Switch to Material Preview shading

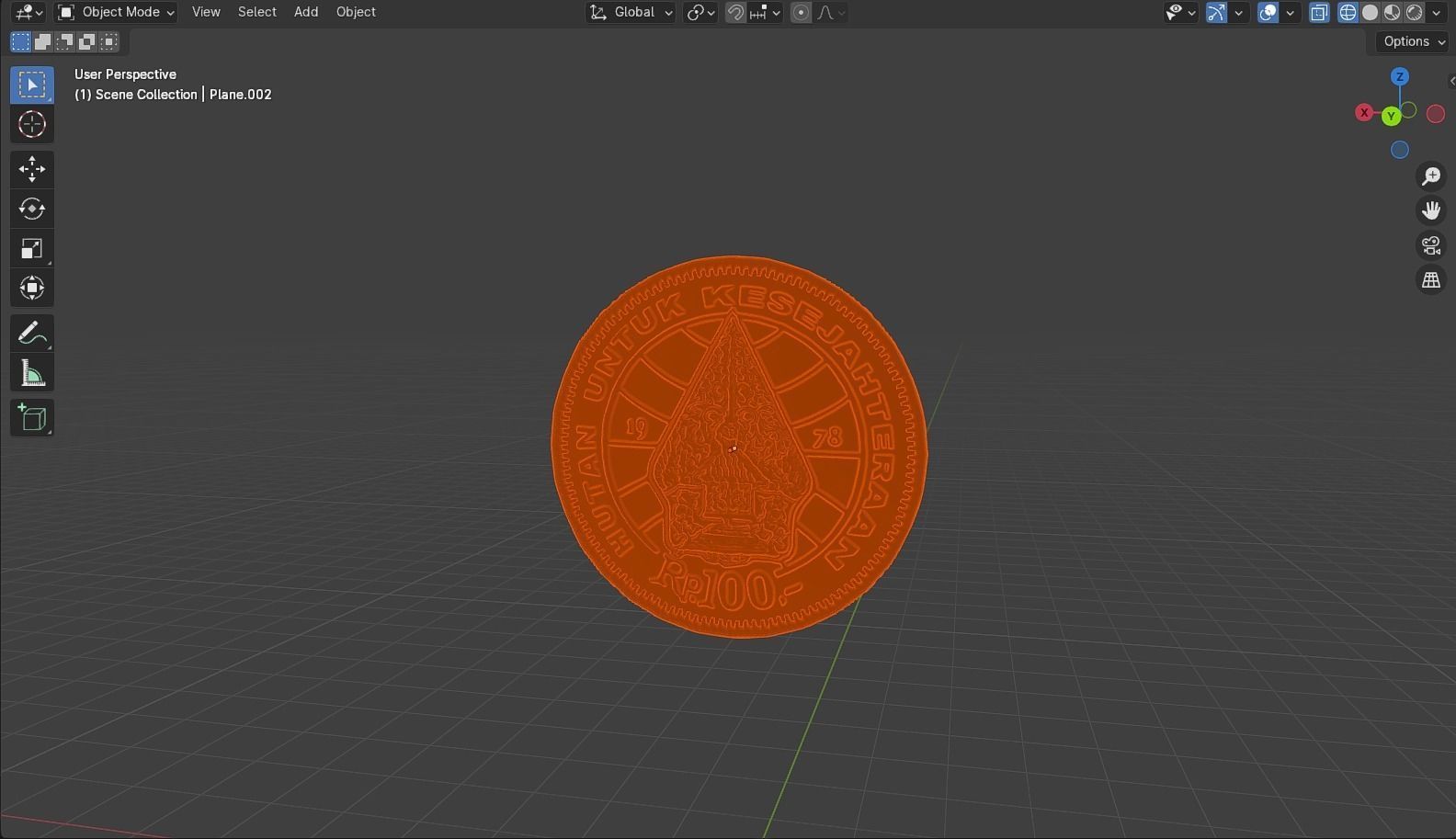tap(1392, 12)
